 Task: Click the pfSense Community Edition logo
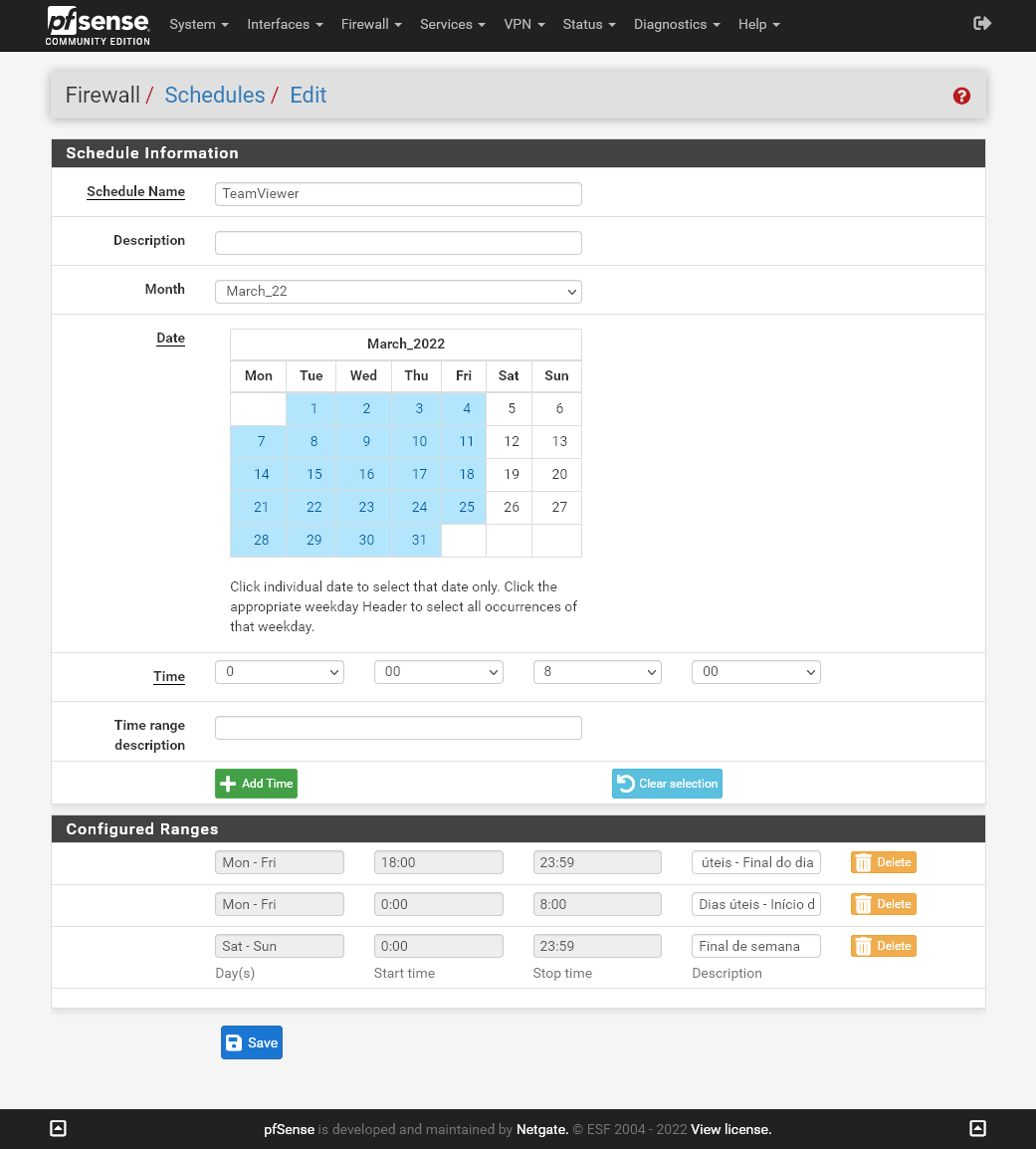(98, 26)
